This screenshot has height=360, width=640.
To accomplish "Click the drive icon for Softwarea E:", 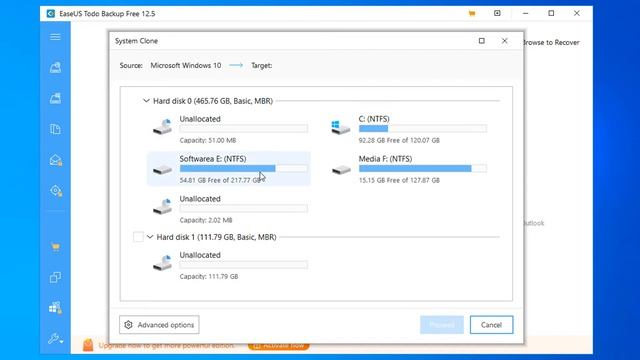I will coord(162,169).
